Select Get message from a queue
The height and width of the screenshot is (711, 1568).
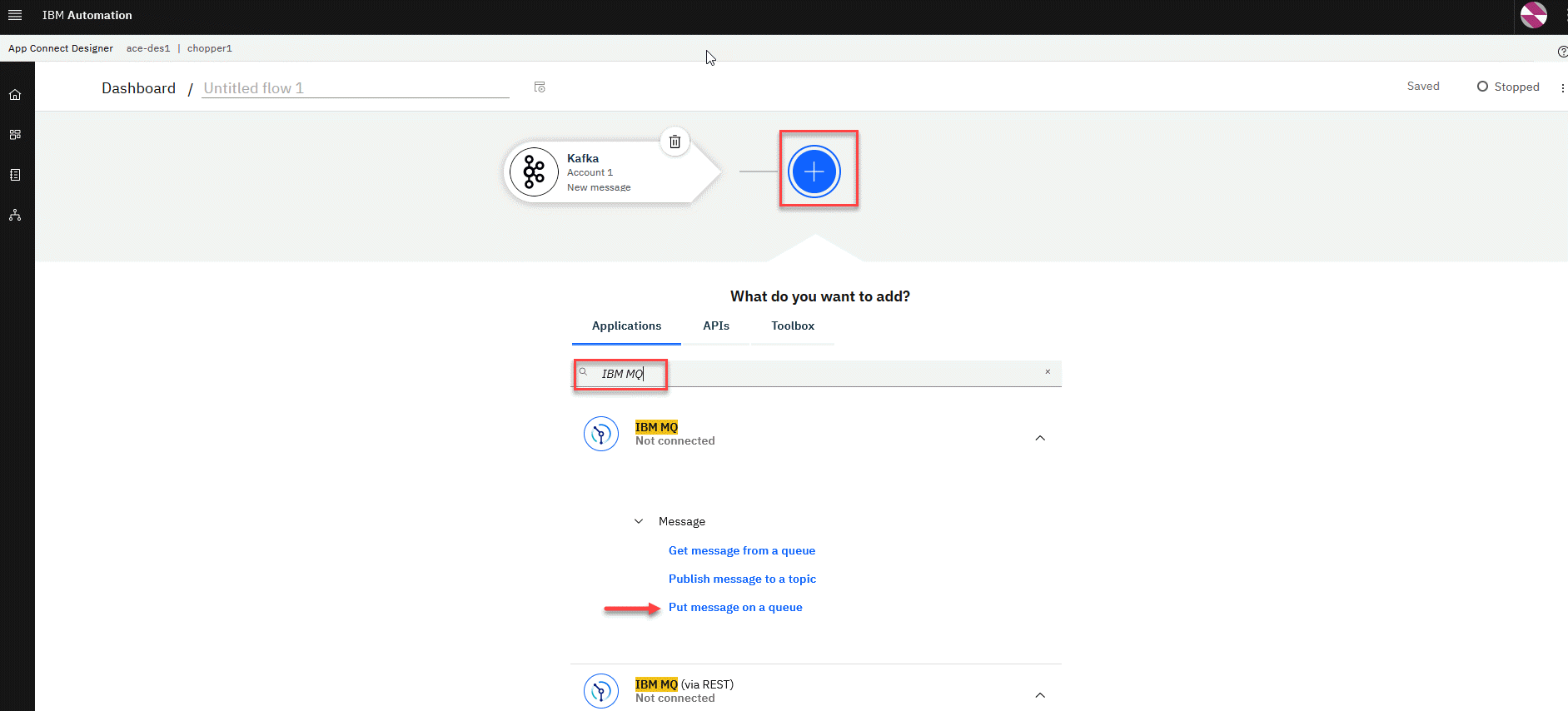click(x=741, y=551)
